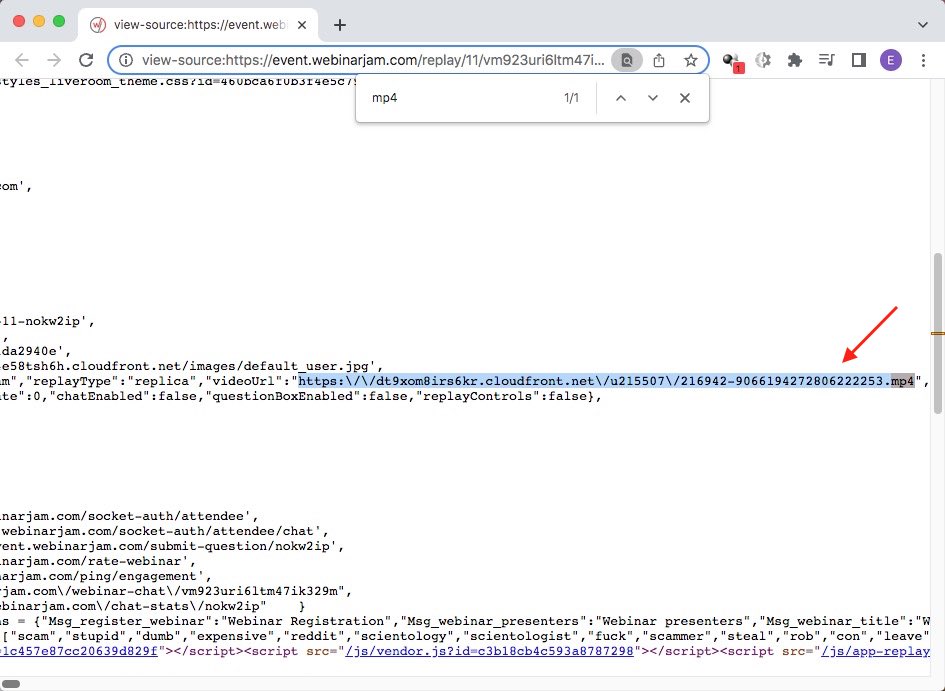Close the find bar
This screenshot has height=691, width=945.
pyautogui.click(x=685, y=98)
